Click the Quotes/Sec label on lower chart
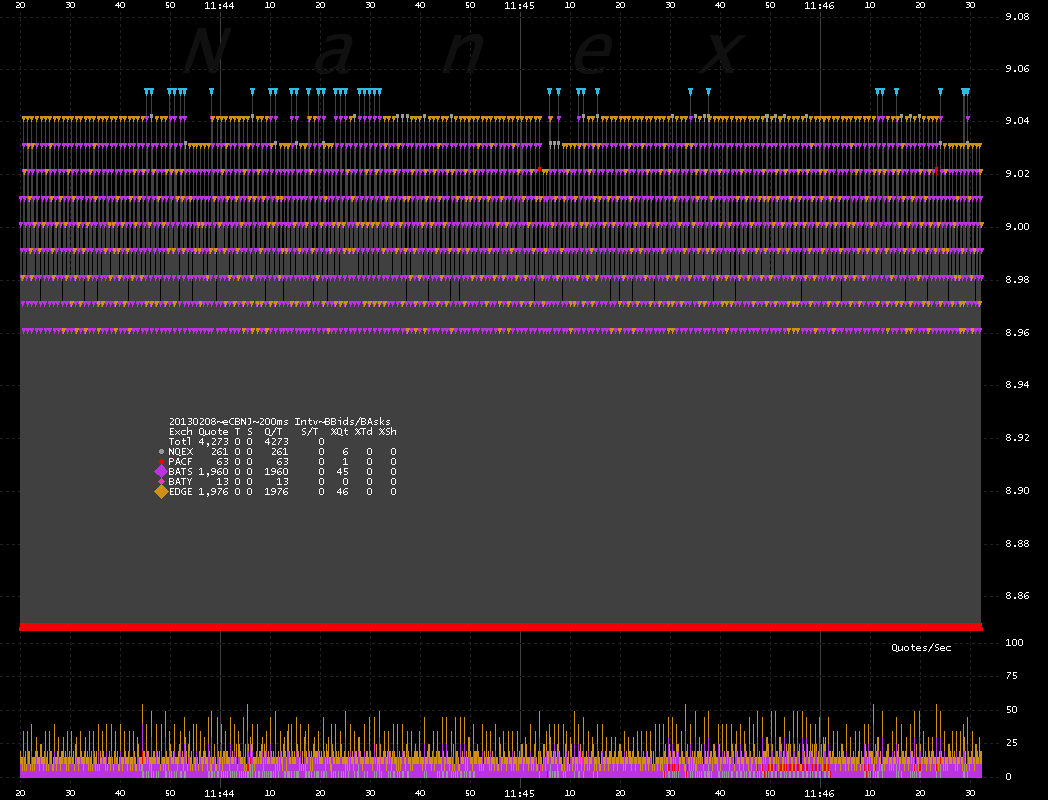This screenshot has width=1048, height=800. [921, 648]
